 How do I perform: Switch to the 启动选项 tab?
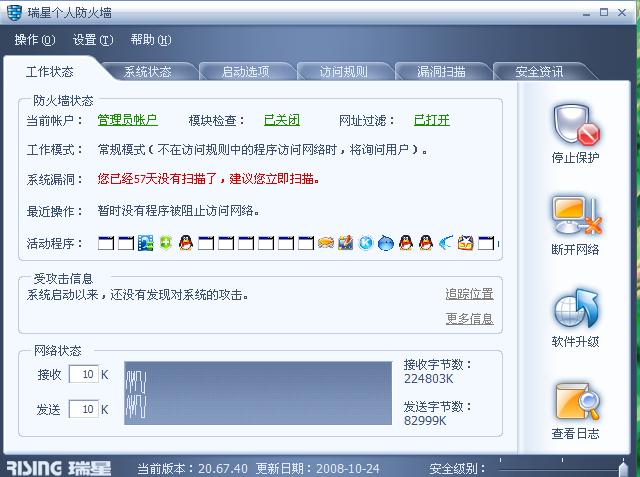[246, 72]
